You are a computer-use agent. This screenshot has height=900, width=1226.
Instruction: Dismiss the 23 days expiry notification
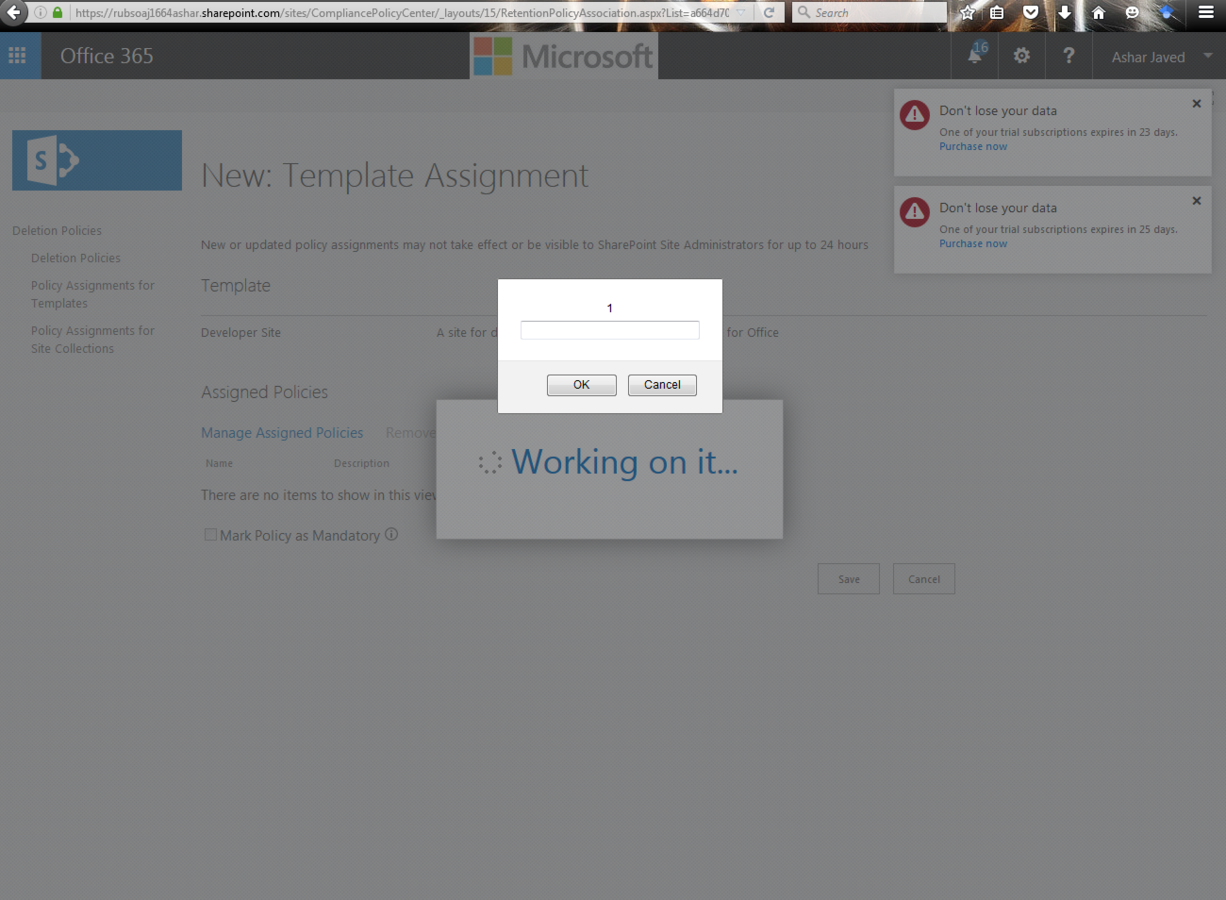(x=1196, y=104)
